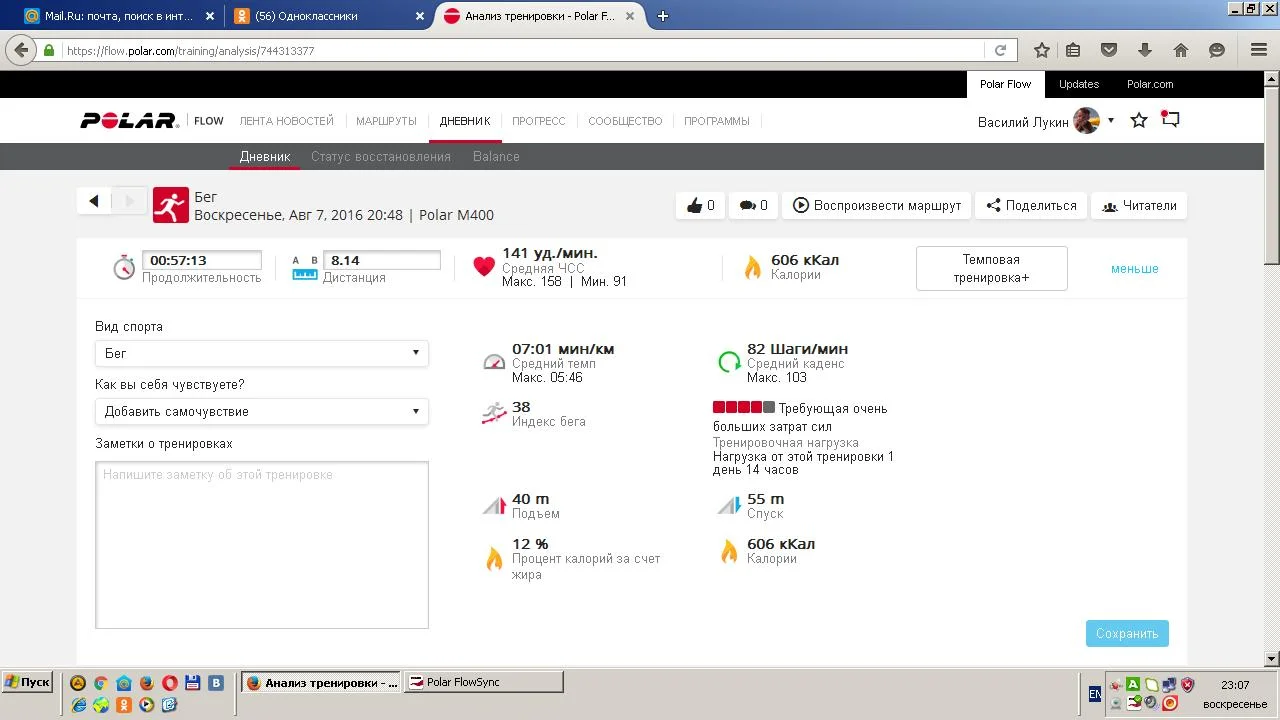
Task: Click the stopwatch duration icon
Action: pyautogui.click(x=124, y=267)
